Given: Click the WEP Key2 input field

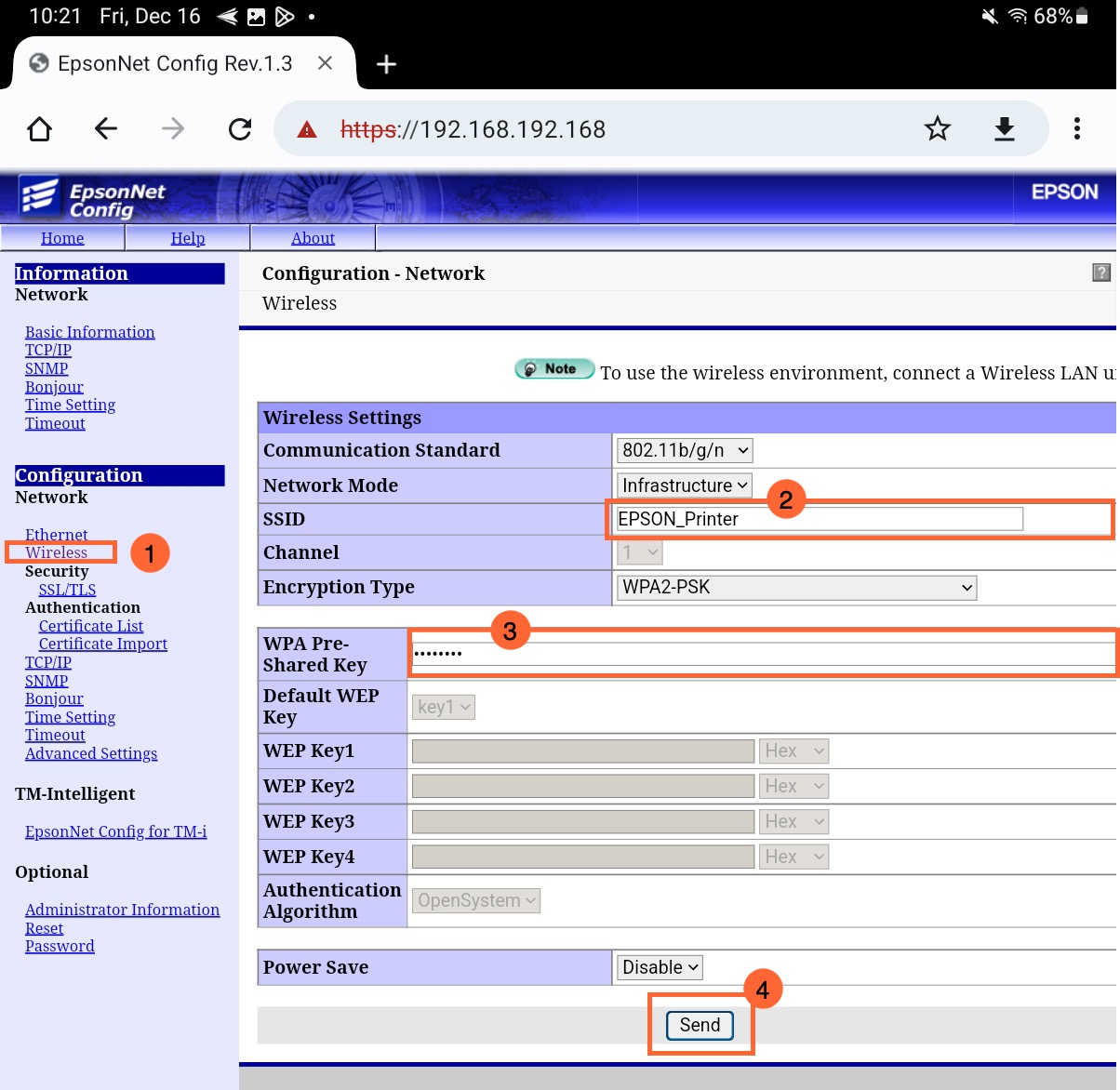Looking at the screenshot, I should click(x=583, y=786).
